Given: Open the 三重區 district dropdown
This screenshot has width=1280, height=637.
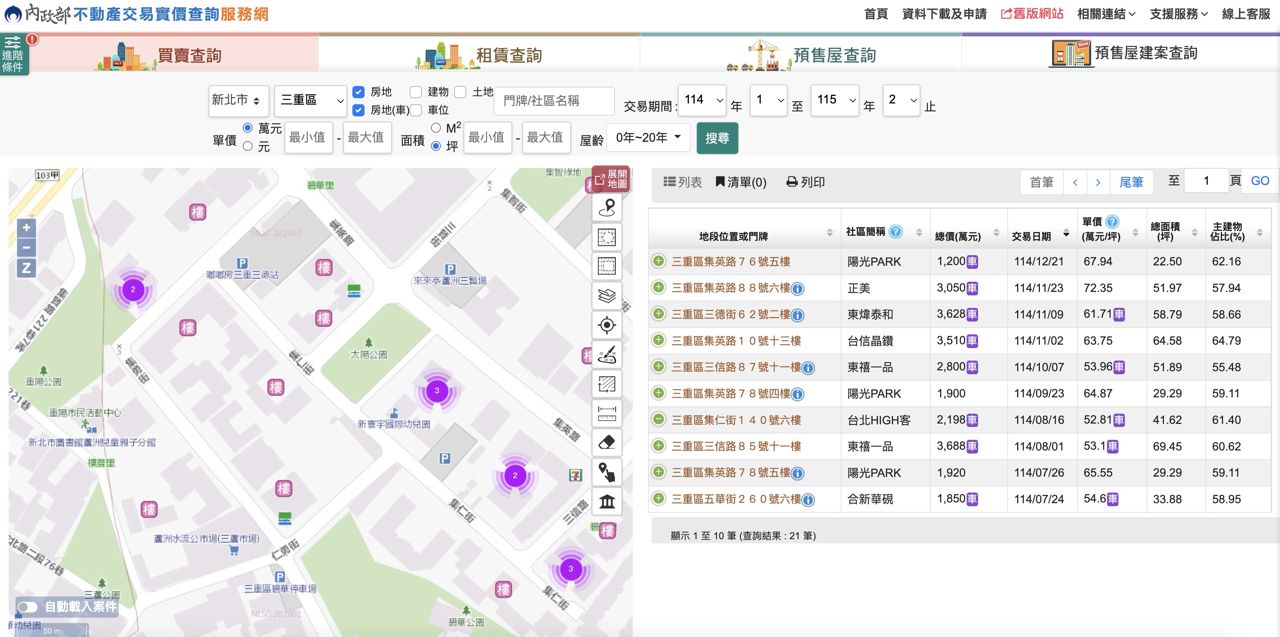Looking at the screenshot, I should [x=310, y=101].
